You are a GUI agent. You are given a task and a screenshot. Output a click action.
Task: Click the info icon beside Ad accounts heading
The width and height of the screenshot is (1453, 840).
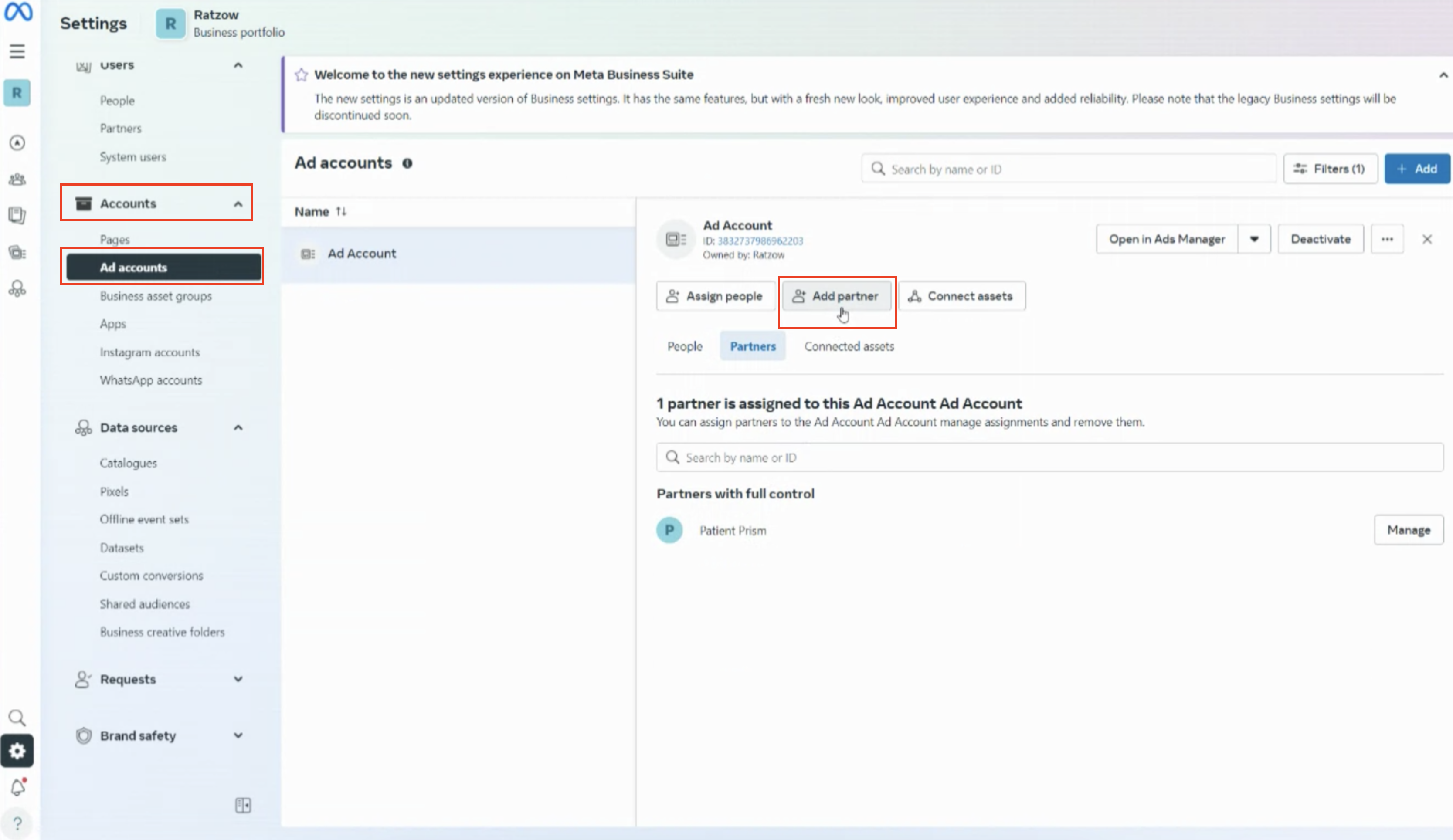[x=407, y=164]
